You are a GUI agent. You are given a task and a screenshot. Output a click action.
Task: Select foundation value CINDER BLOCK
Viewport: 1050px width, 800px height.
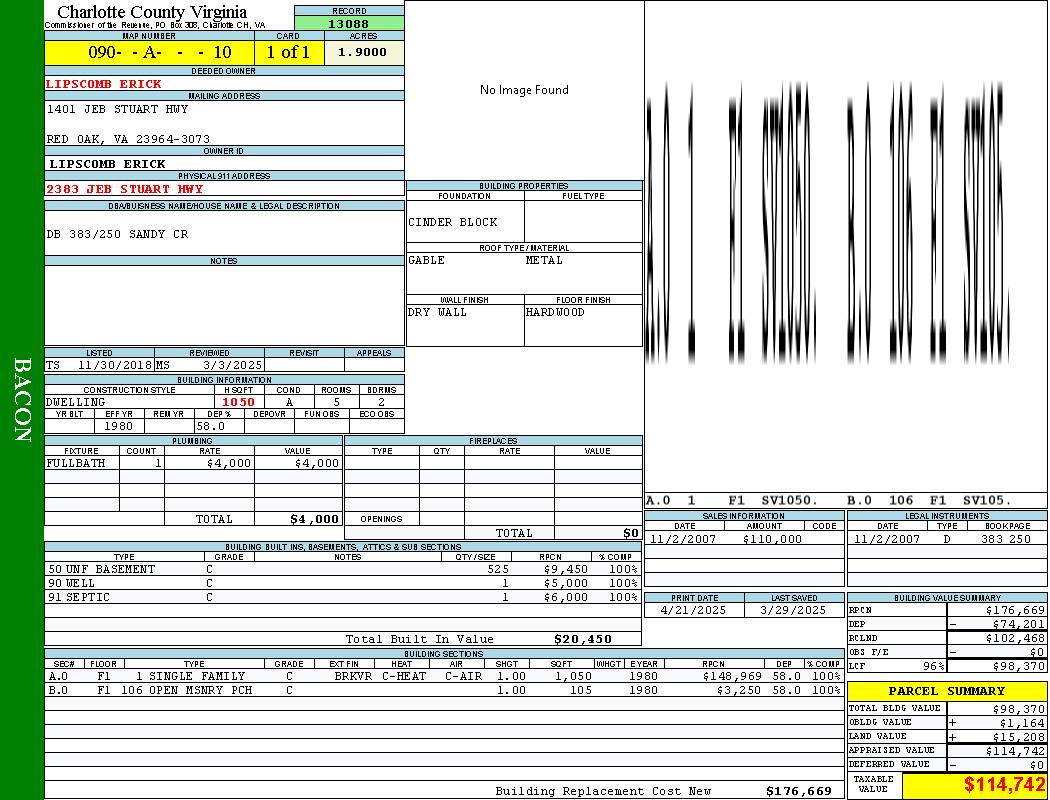(x=453, y=222)
